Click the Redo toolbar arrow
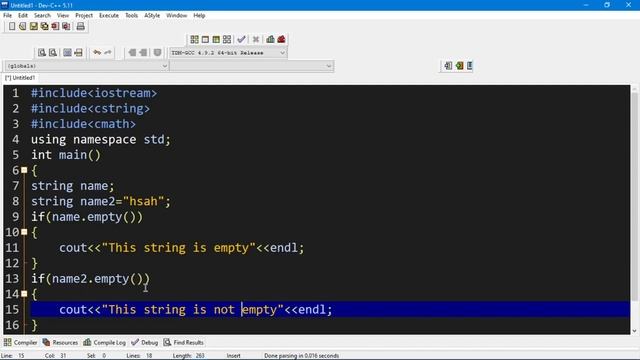The image size is (640, 360). coord(108,53)
